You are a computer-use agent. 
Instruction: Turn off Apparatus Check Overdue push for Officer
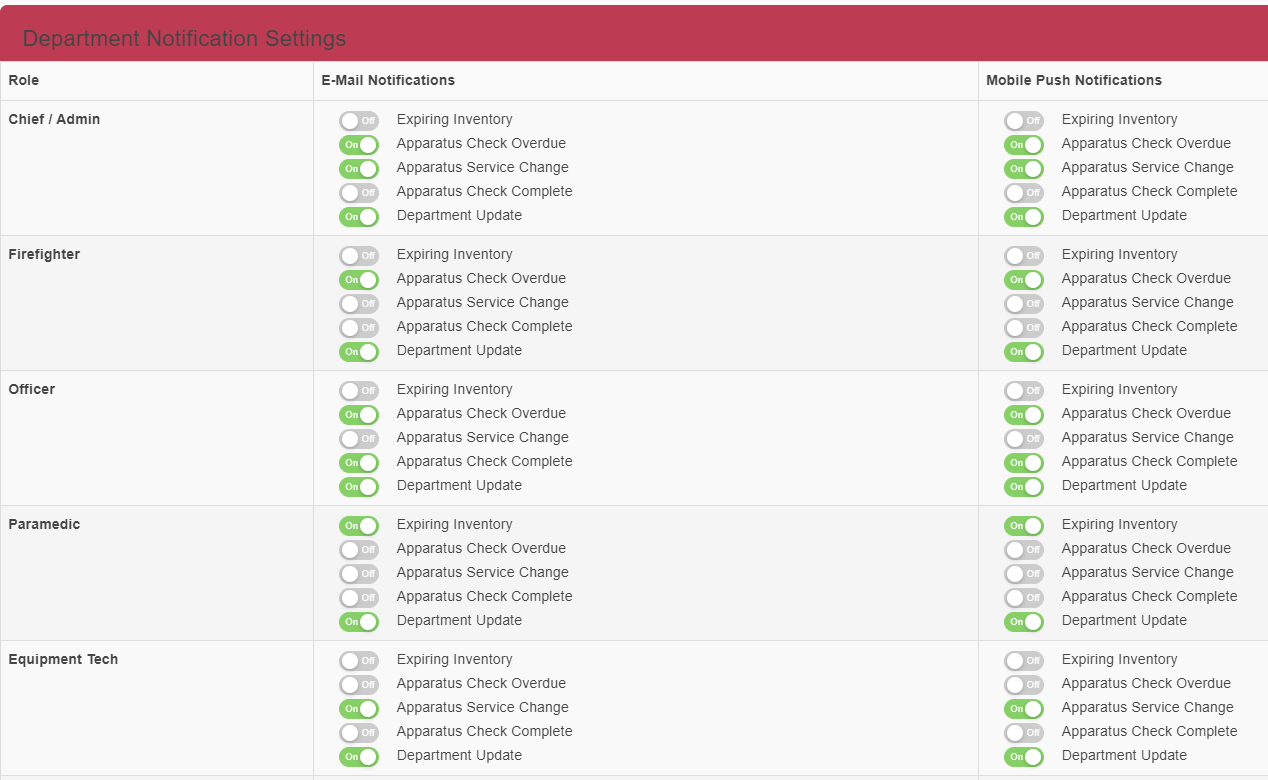pos(1023,414)
